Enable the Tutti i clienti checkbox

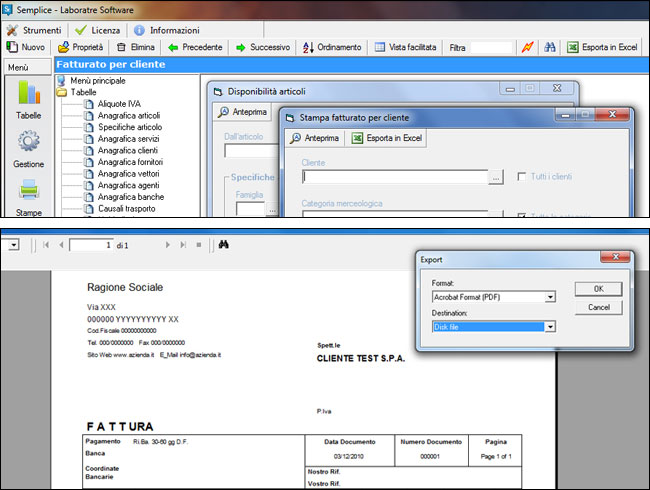[522, 177]
